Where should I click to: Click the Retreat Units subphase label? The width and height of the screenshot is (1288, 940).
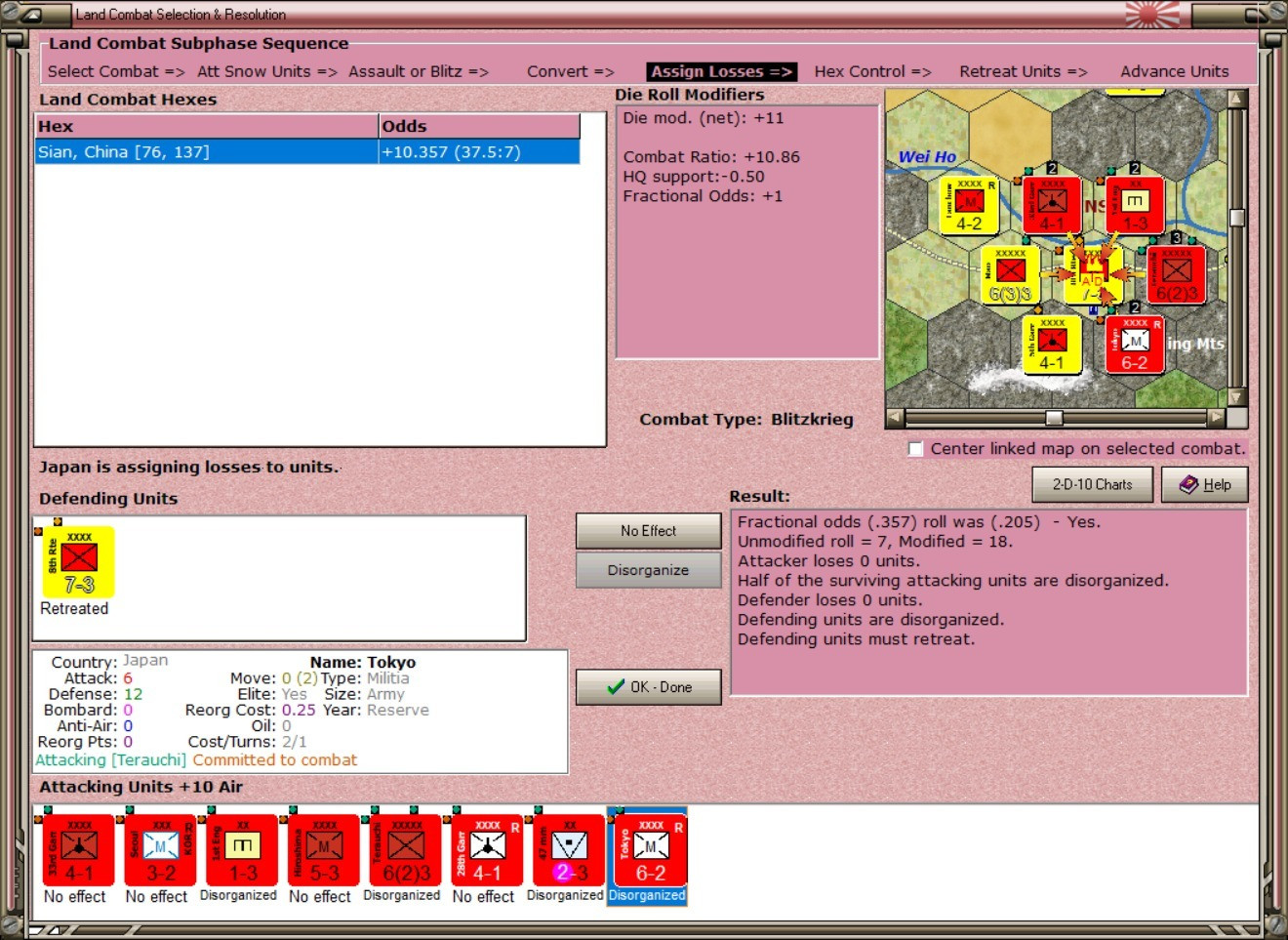tap(1024, 71)
